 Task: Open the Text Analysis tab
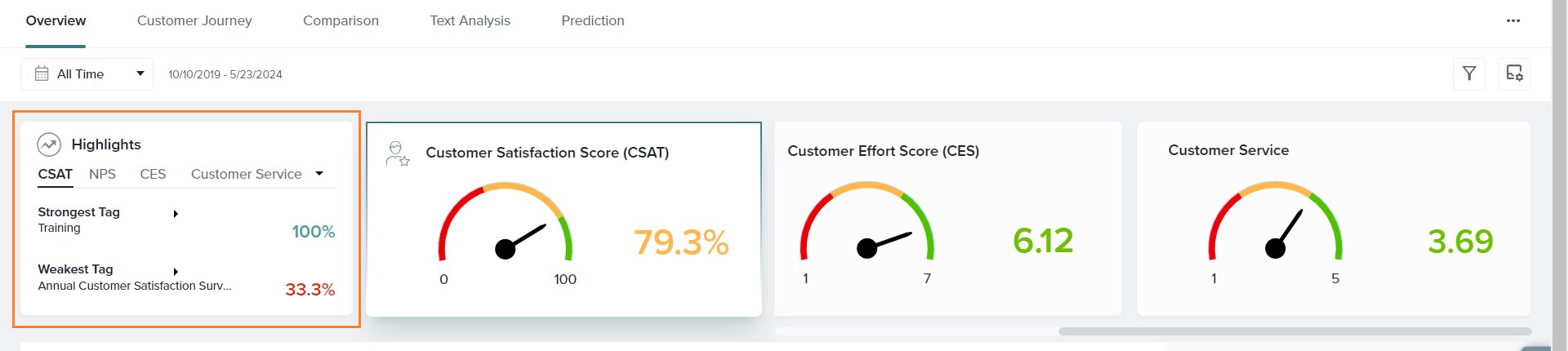(x=470, y=20)
